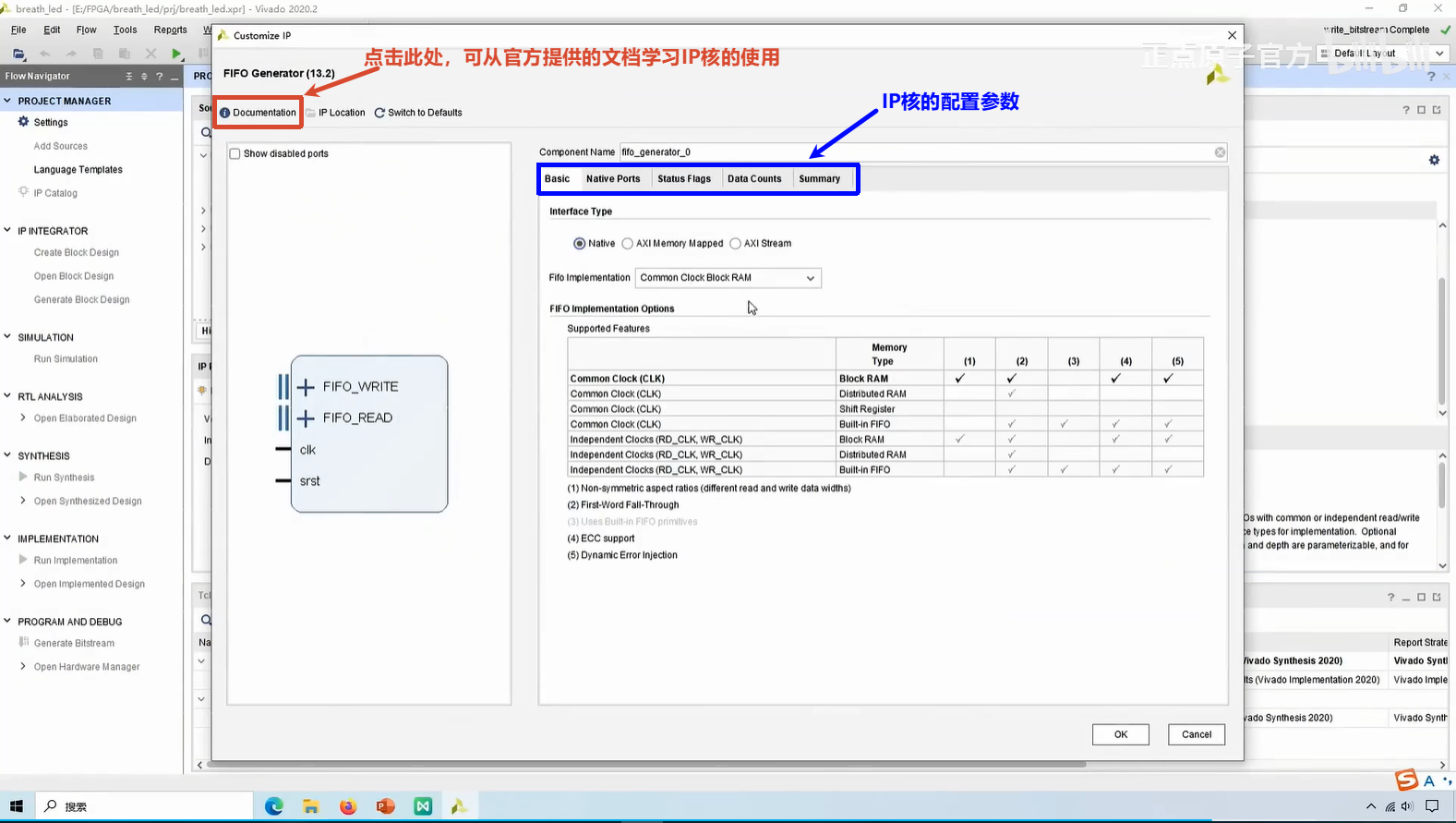Open PowerPoint from the taskbar
The height and width of the screenshot is (823, 1456).
[x=386, y=806]
